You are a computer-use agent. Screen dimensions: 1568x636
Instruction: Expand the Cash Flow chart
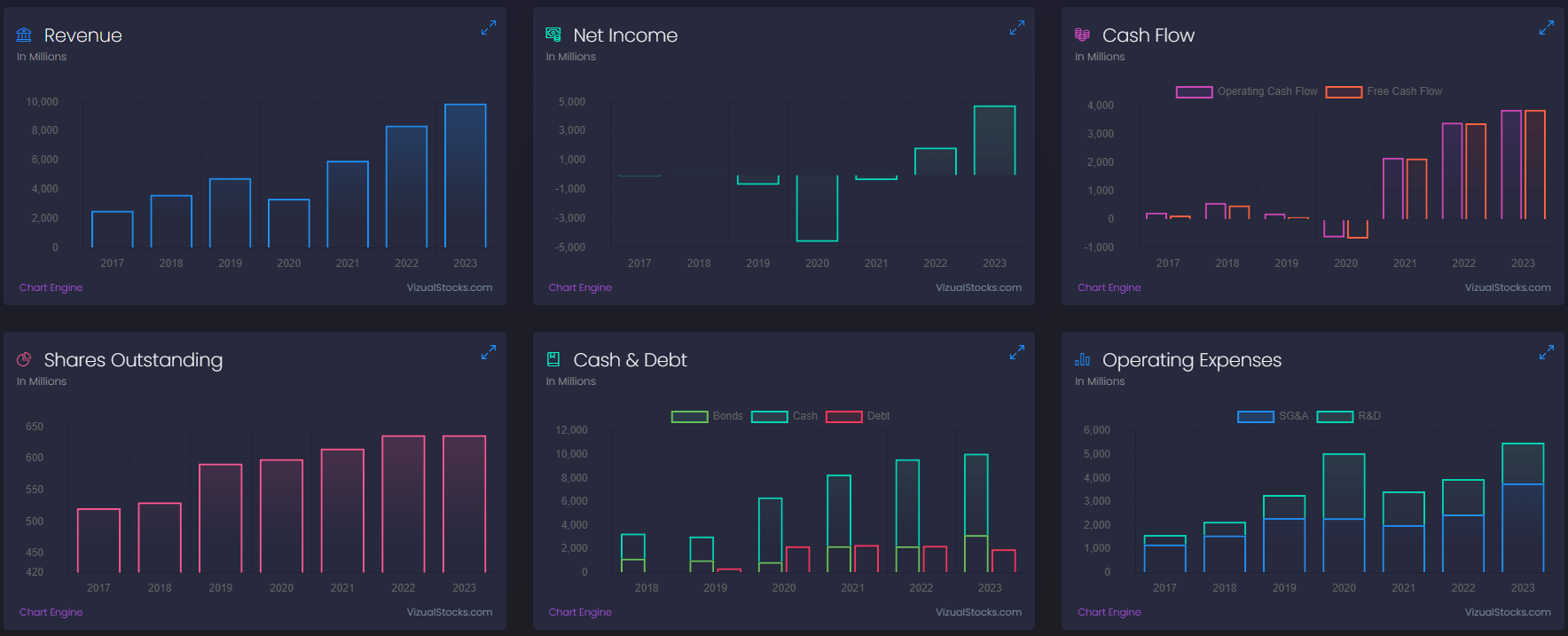tap(1547, 28)
